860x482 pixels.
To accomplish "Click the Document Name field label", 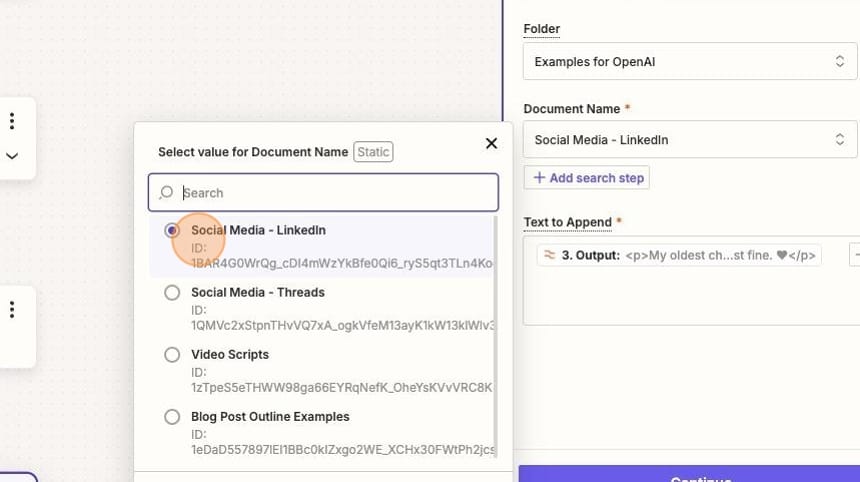I will tap(572, 109).
